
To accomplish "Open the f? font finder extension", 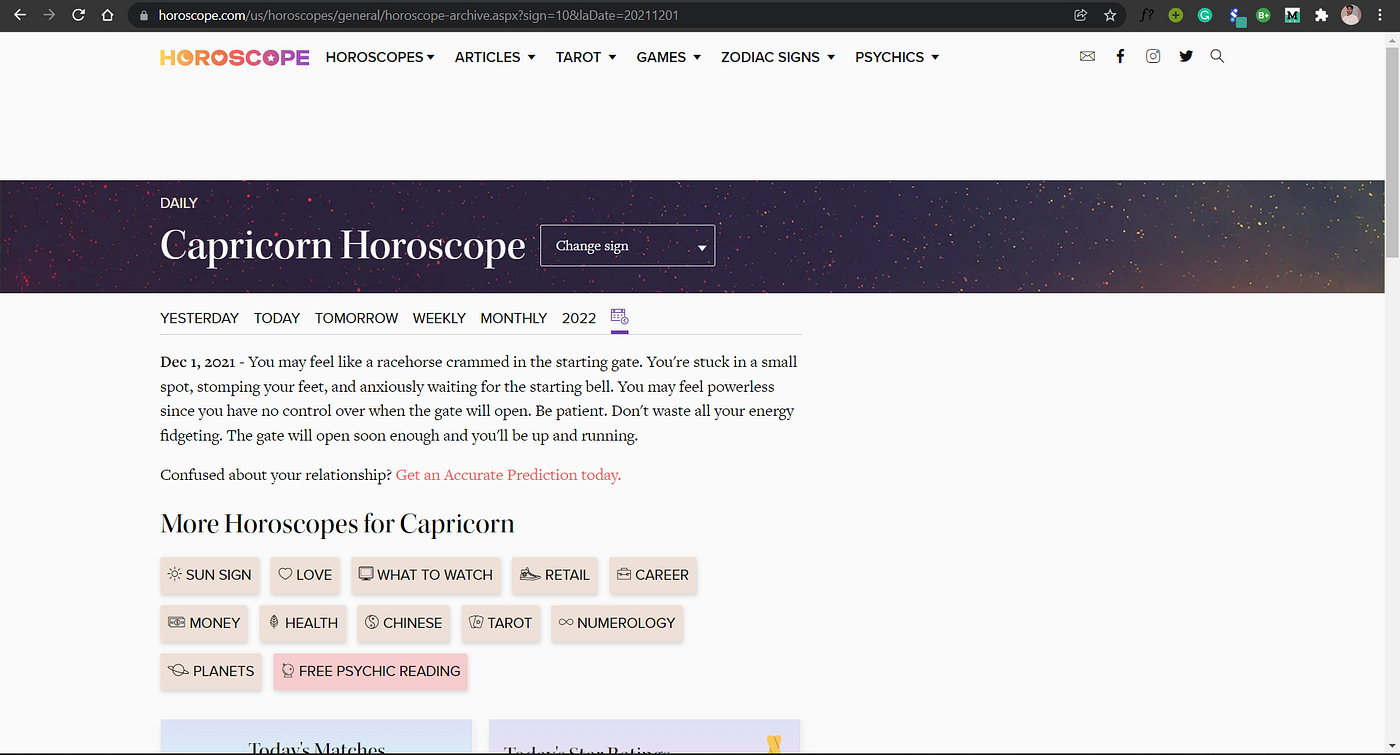I will pos(1147,15).
